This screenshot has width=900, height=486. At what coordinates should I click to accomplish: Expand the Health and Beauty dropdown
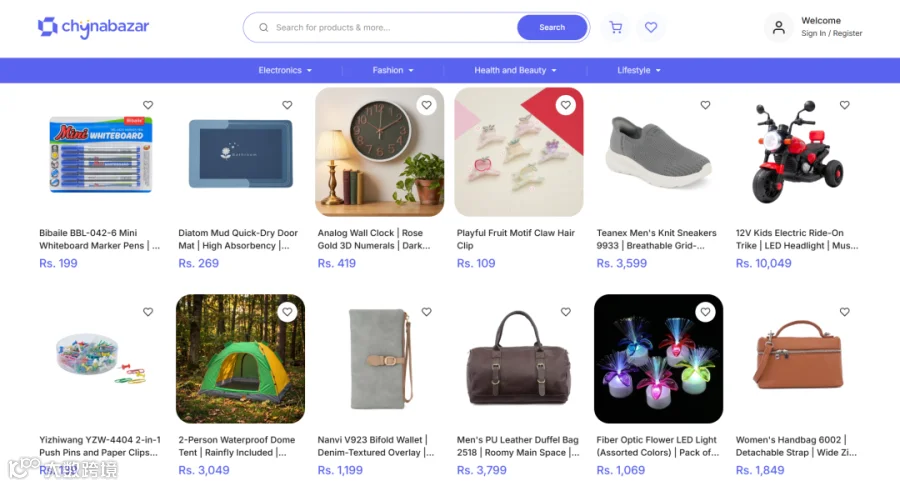pos(515,70)
